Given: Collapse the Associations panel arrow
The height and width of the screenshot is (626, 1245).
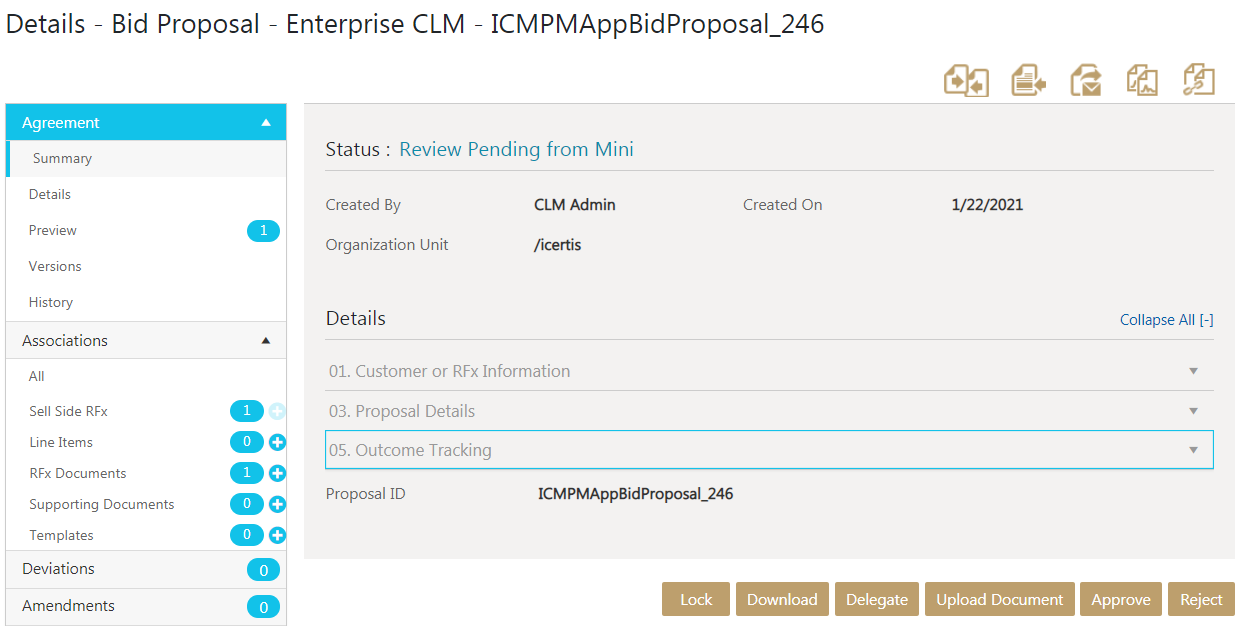Looking at the screenshot, I should tap(266, 341).
